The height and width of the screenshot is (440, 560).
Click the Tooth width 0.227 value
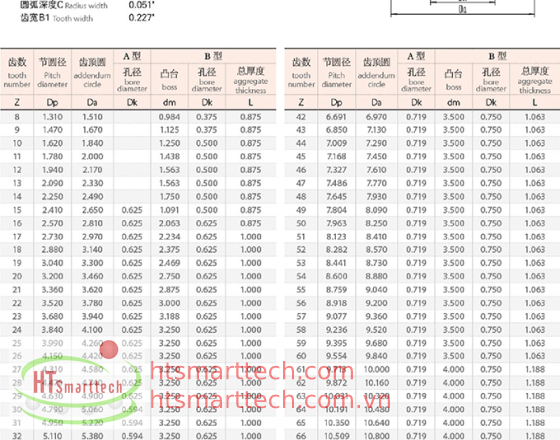point(141,18)
